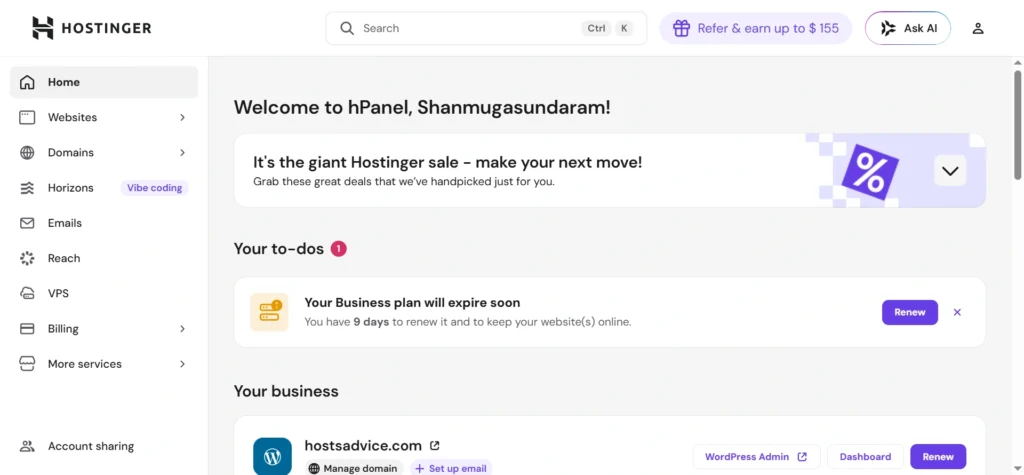Image resolution: width=1024 pixels, height=475 pixels.
Task: Open hostsadvice.com external link icon
Action: (434, 446)
